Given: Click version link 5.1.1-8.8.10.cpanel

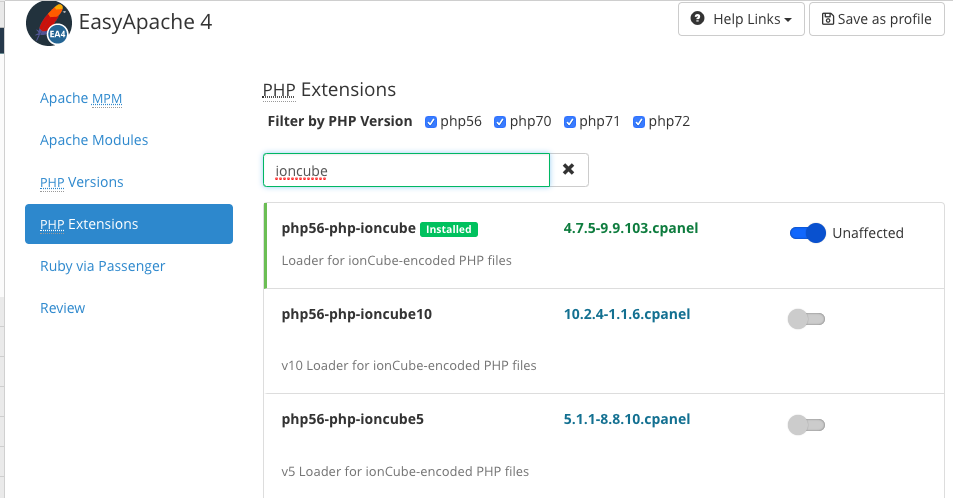Looking at the screenshot, I should point(627,419).
